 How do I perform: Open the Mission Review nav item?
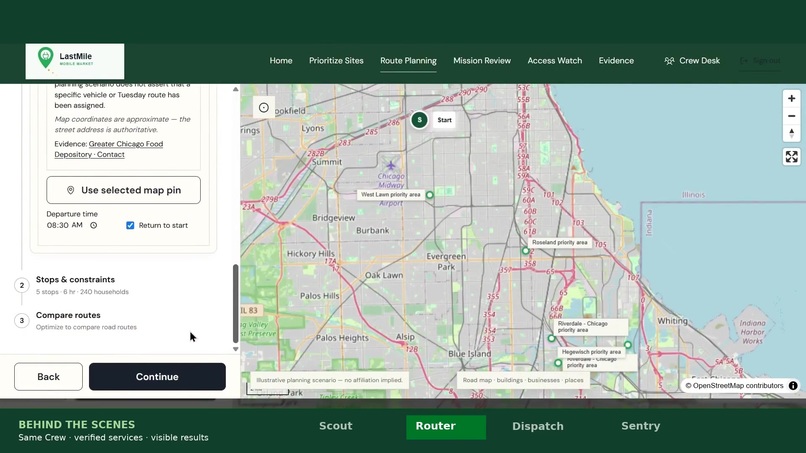[482, 61]
